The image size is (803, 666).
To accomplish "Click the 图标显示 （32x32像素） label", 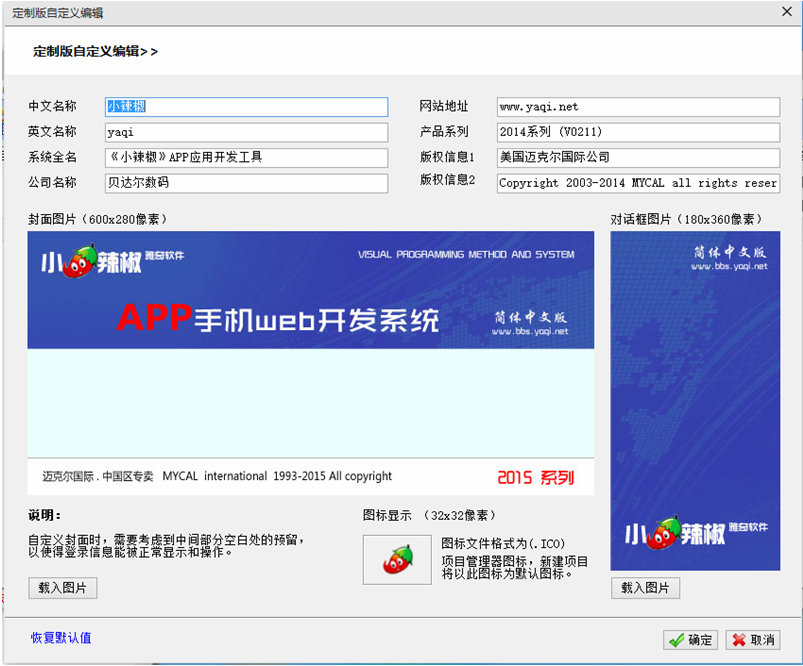I will (x=429, y=515).
